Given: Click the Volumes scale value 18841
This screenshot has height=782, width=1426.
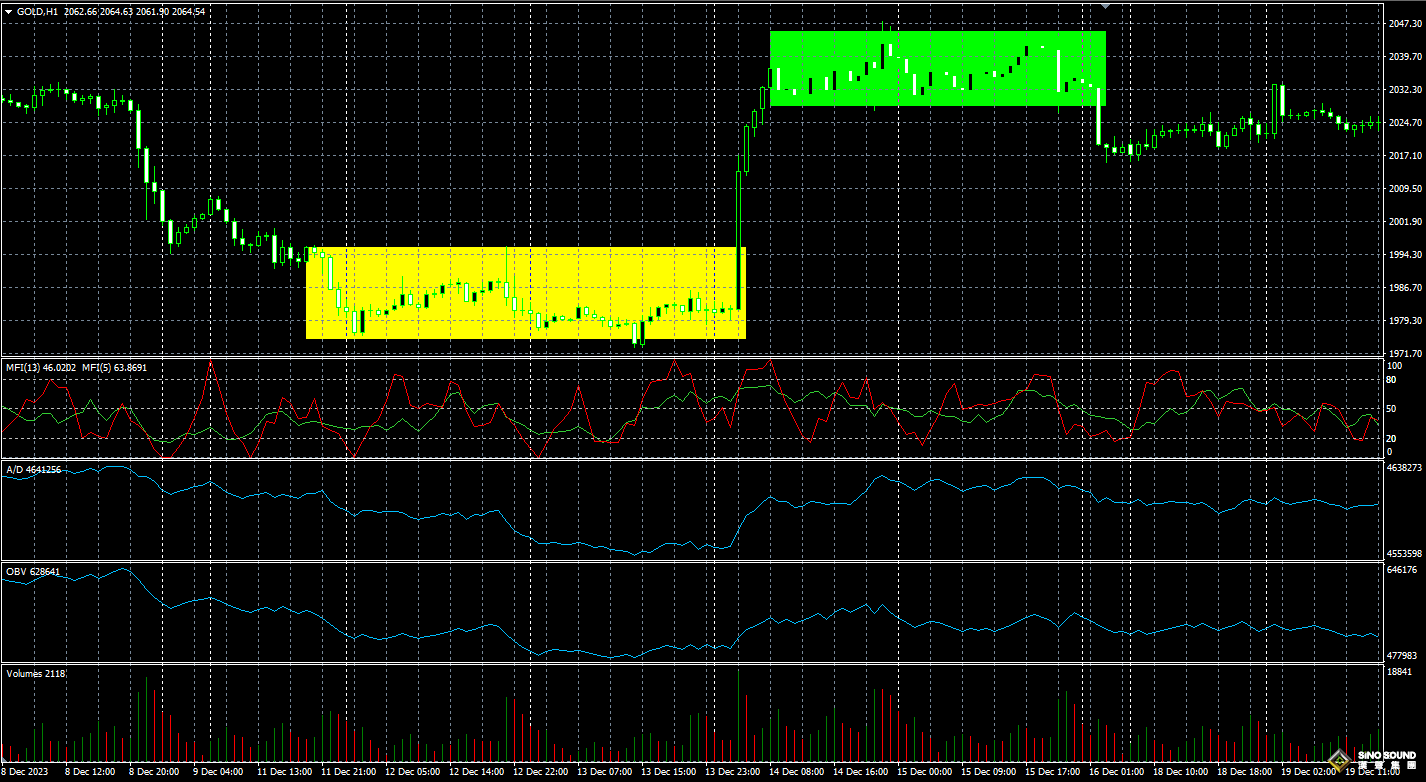Looking at the screenshot, I should tap(1399, 672).
